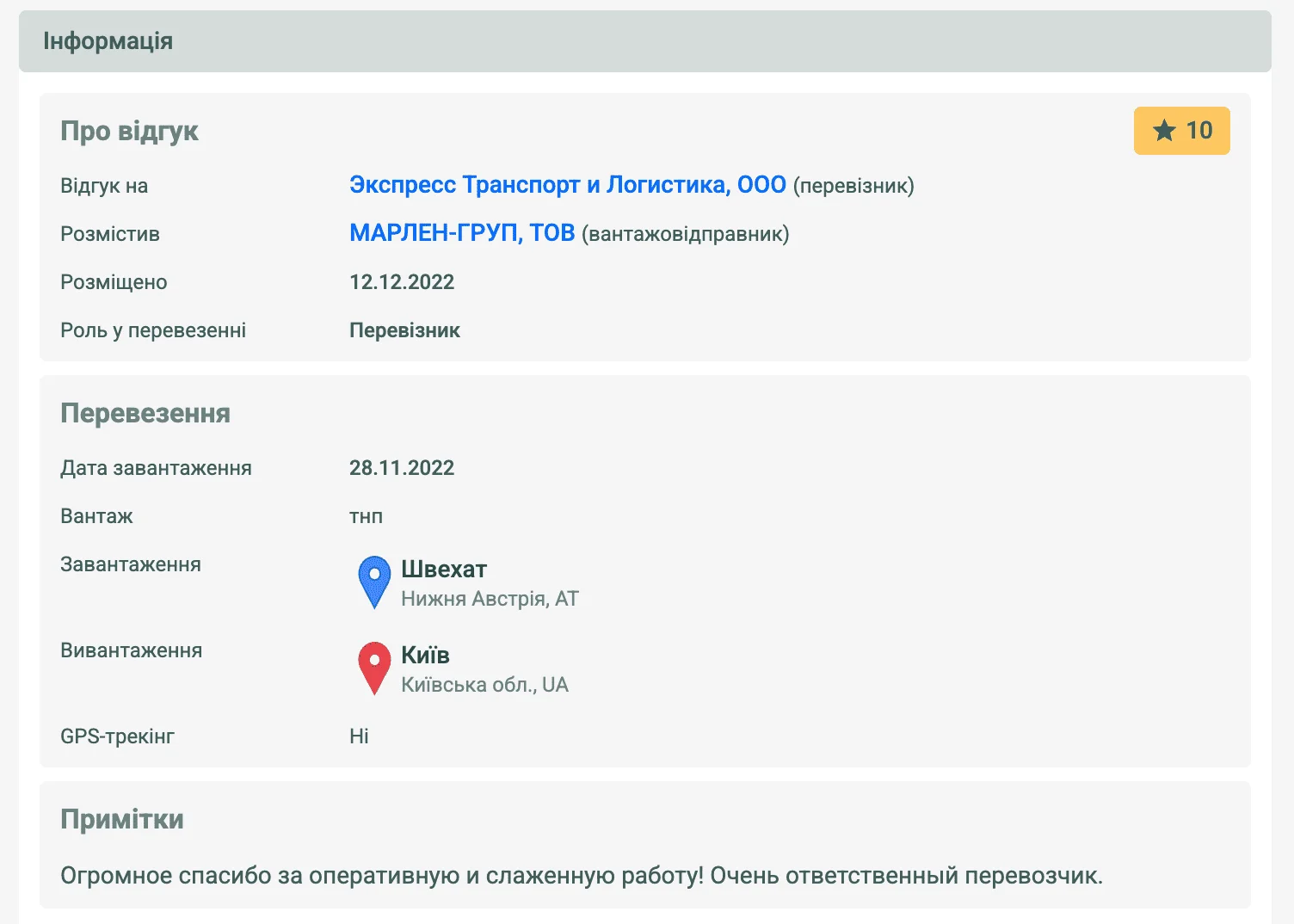The width and height of the screenshot is (1294, 924).
Task: Click the red unloading location pin
Action: coord(374,667)
